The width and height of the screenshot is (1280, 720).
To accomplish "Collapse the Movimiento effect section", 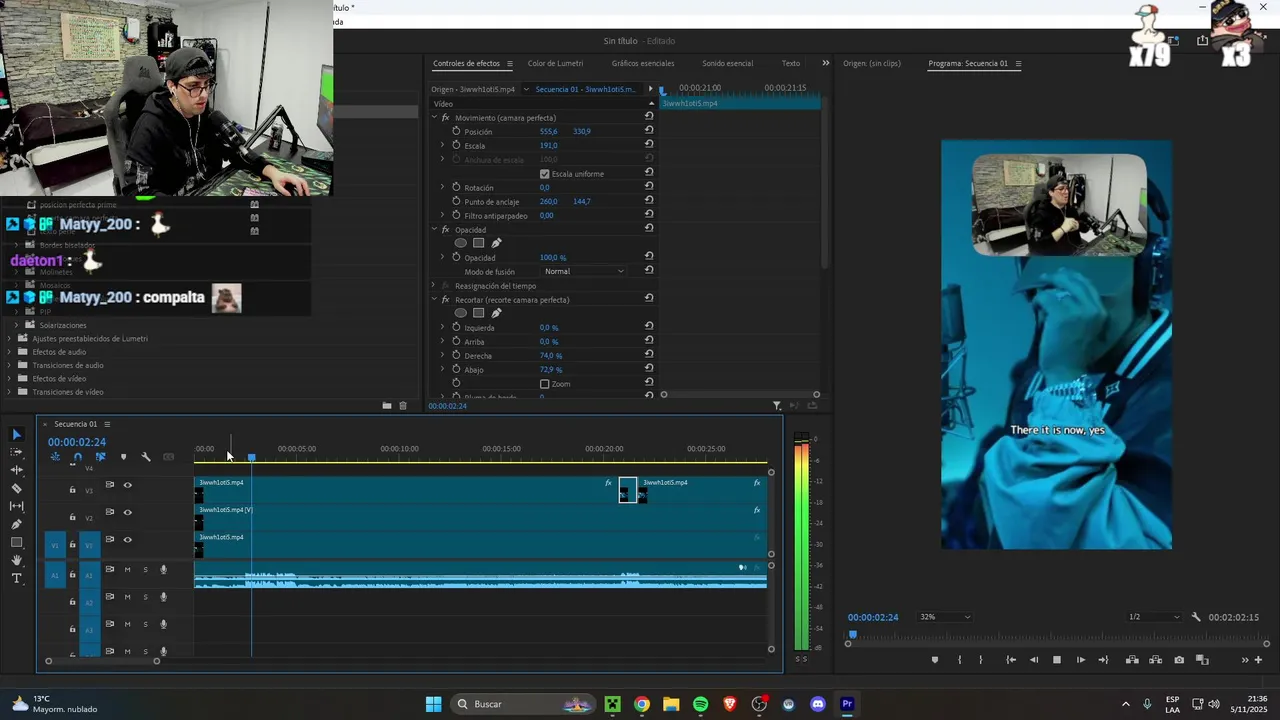I will click(434, 118).
